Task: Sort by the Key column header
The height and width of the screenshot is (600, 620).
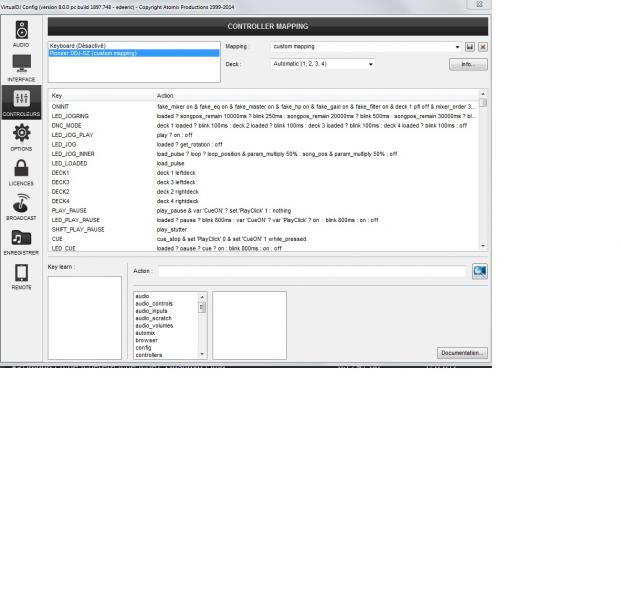Action: (100, 96)
